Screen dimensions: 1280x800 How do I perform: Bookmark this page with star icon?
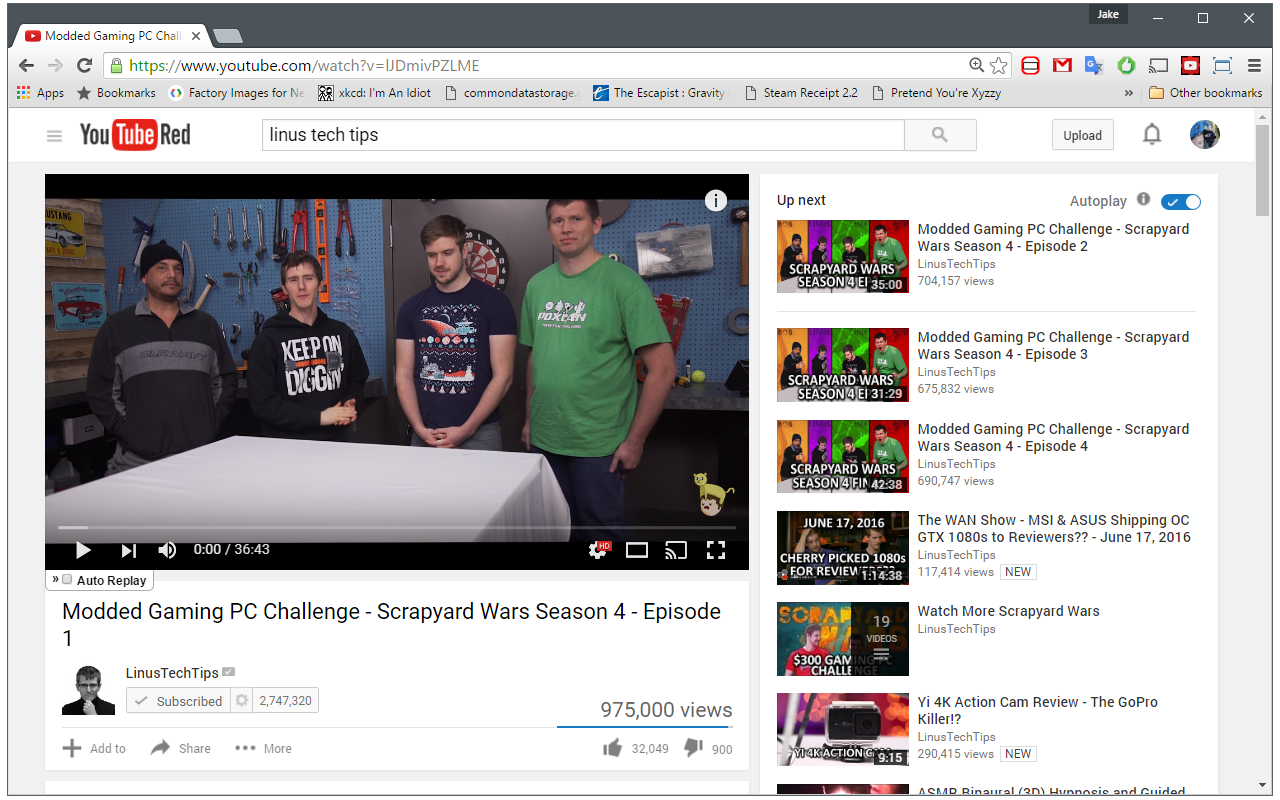(x=998, y=66)
